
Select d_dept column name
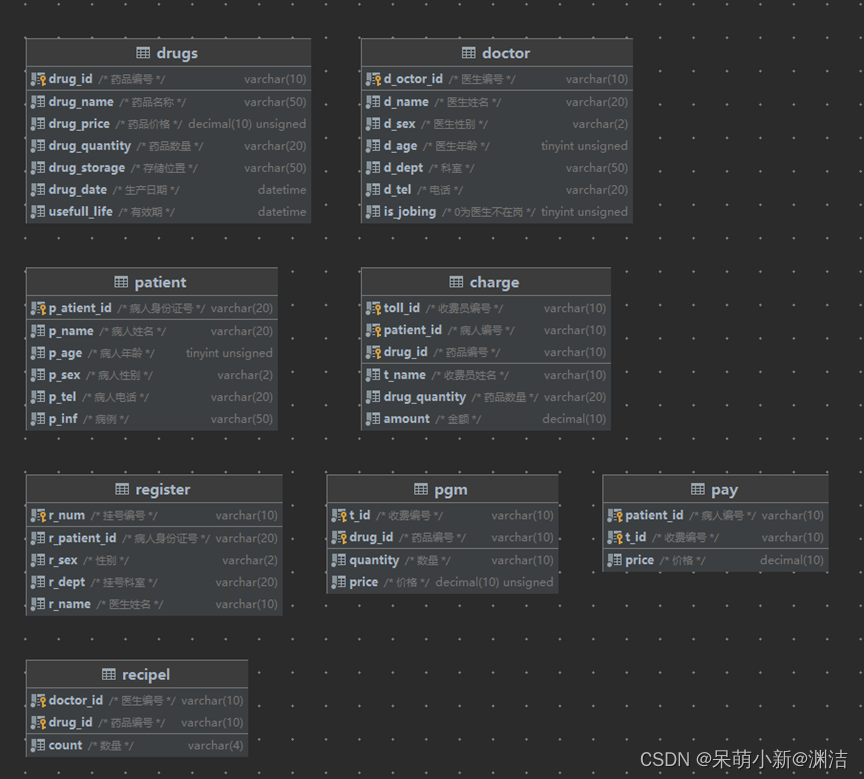click(x=403, y=168)
